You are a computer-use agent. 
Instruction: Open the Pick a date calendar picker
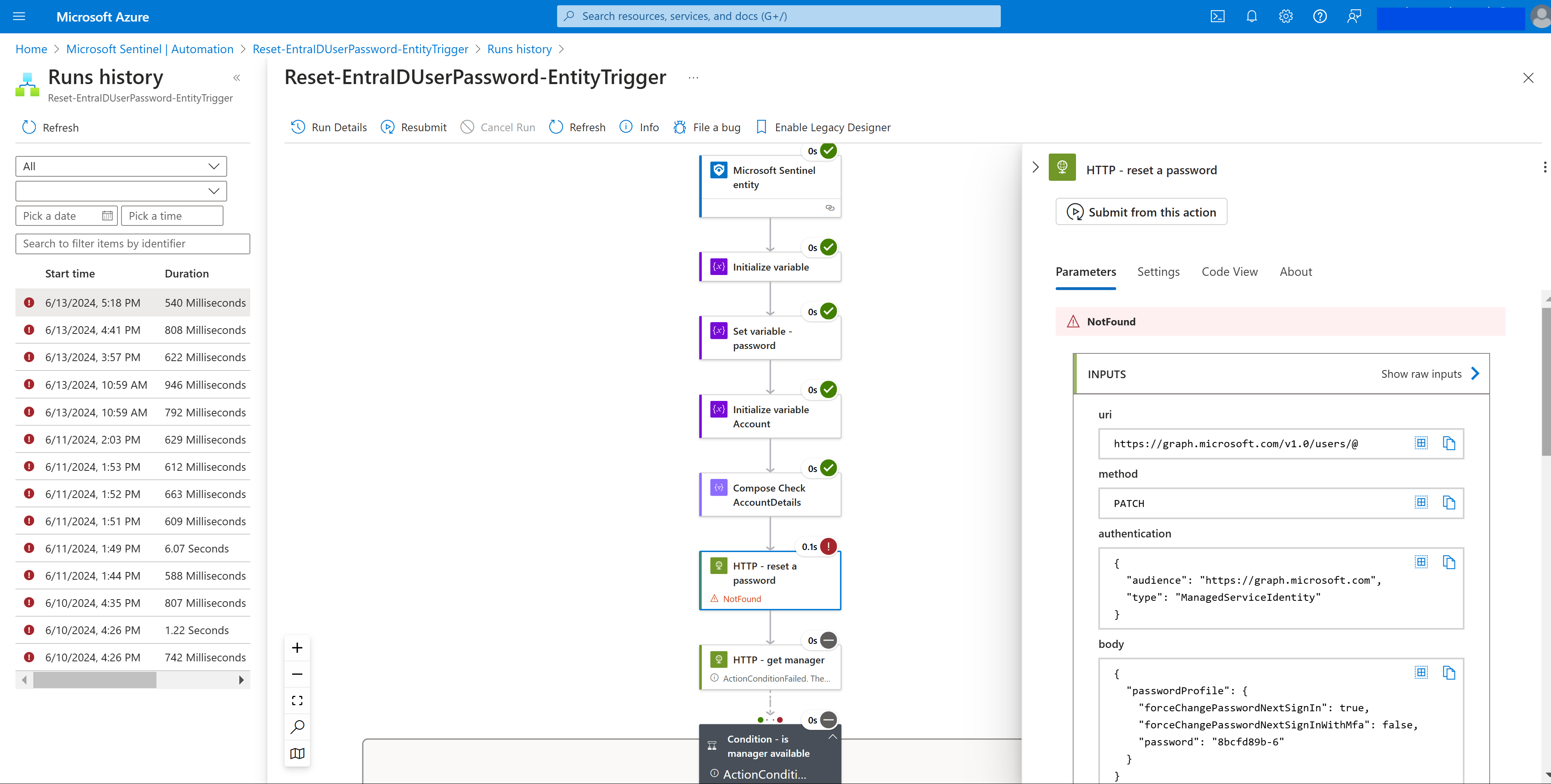(106, 215)
